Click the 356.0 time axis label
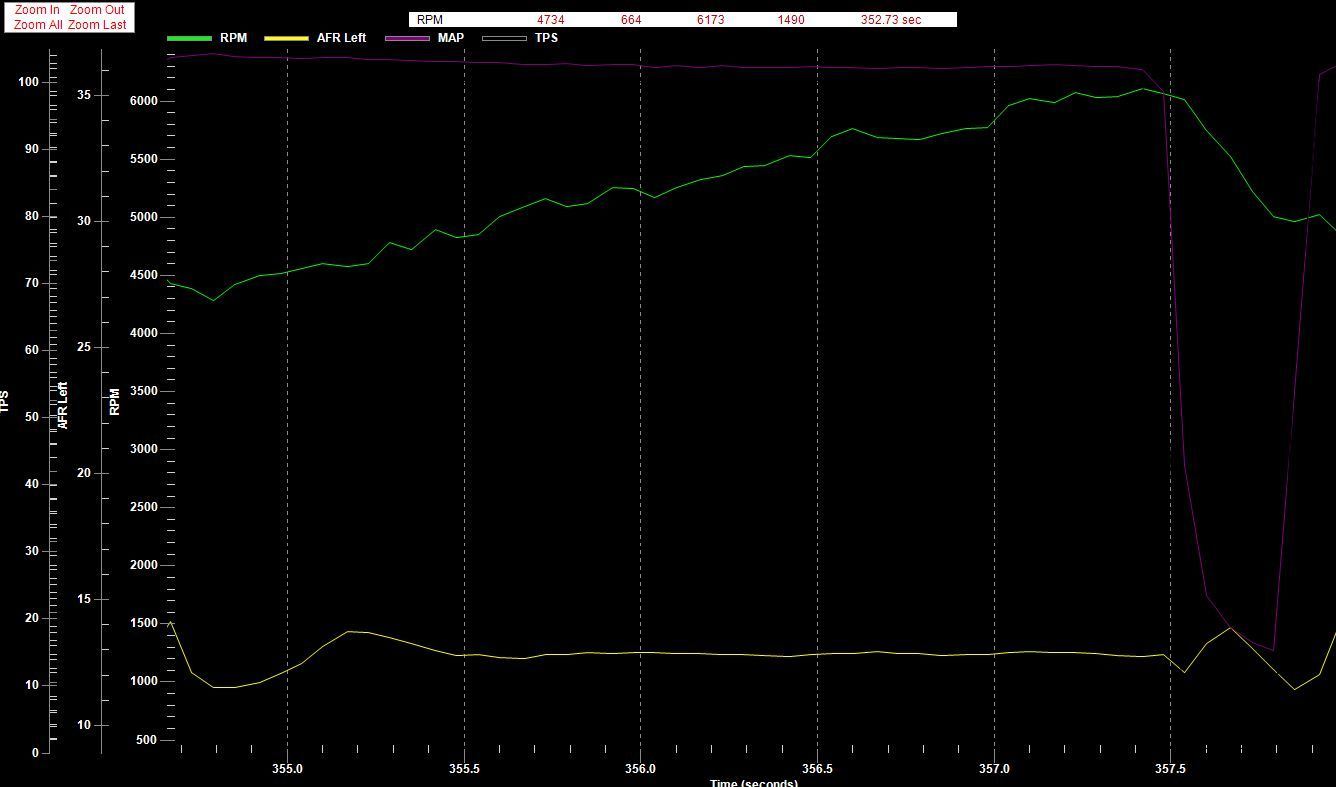 [x=640, y=769]
